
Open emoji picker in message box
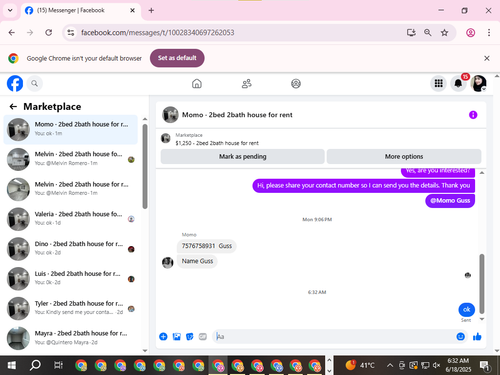[460, 337]
